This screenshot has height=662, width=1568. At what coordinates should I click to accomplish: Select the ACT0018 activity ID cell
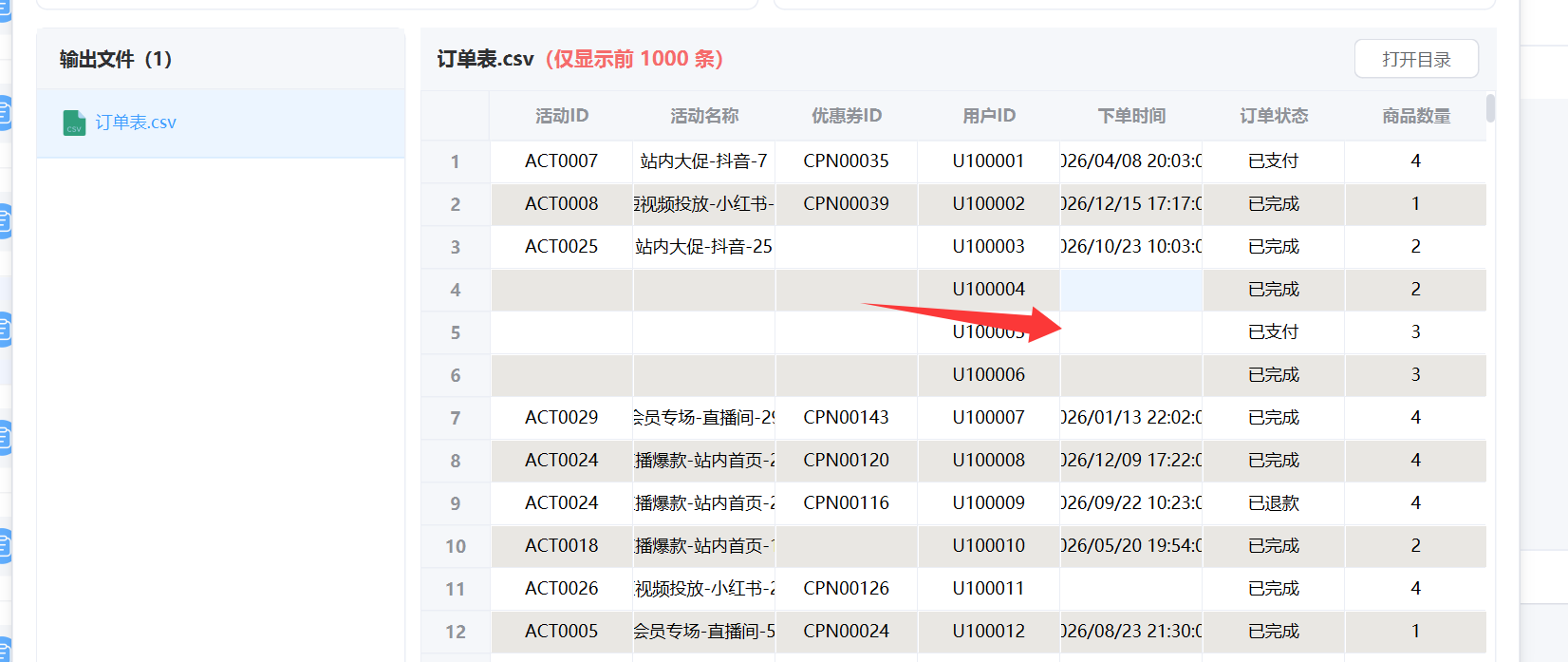(x=561, y=546)
